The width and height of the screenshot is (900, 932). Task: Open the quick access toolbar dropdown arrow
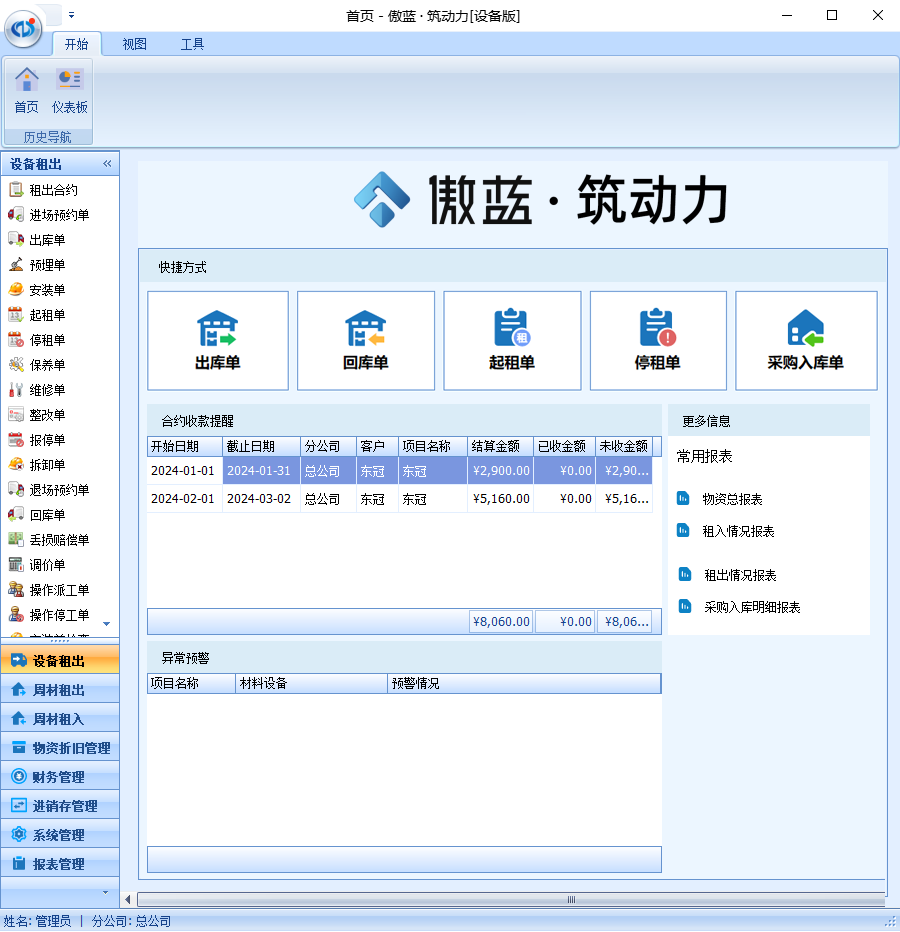coord(71,15)
